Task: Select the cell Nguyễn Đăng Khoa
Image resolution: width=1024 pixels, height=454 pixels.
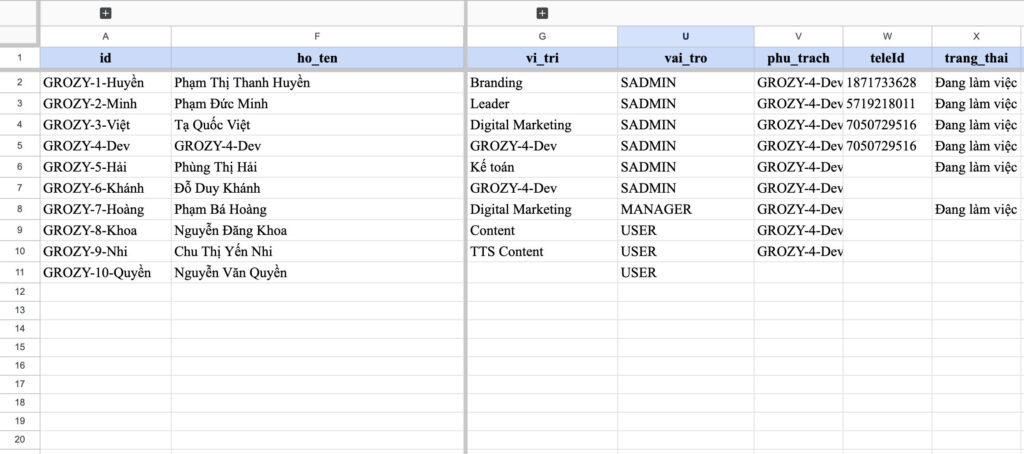Action: pyautogui.click(x=230, y=230)
